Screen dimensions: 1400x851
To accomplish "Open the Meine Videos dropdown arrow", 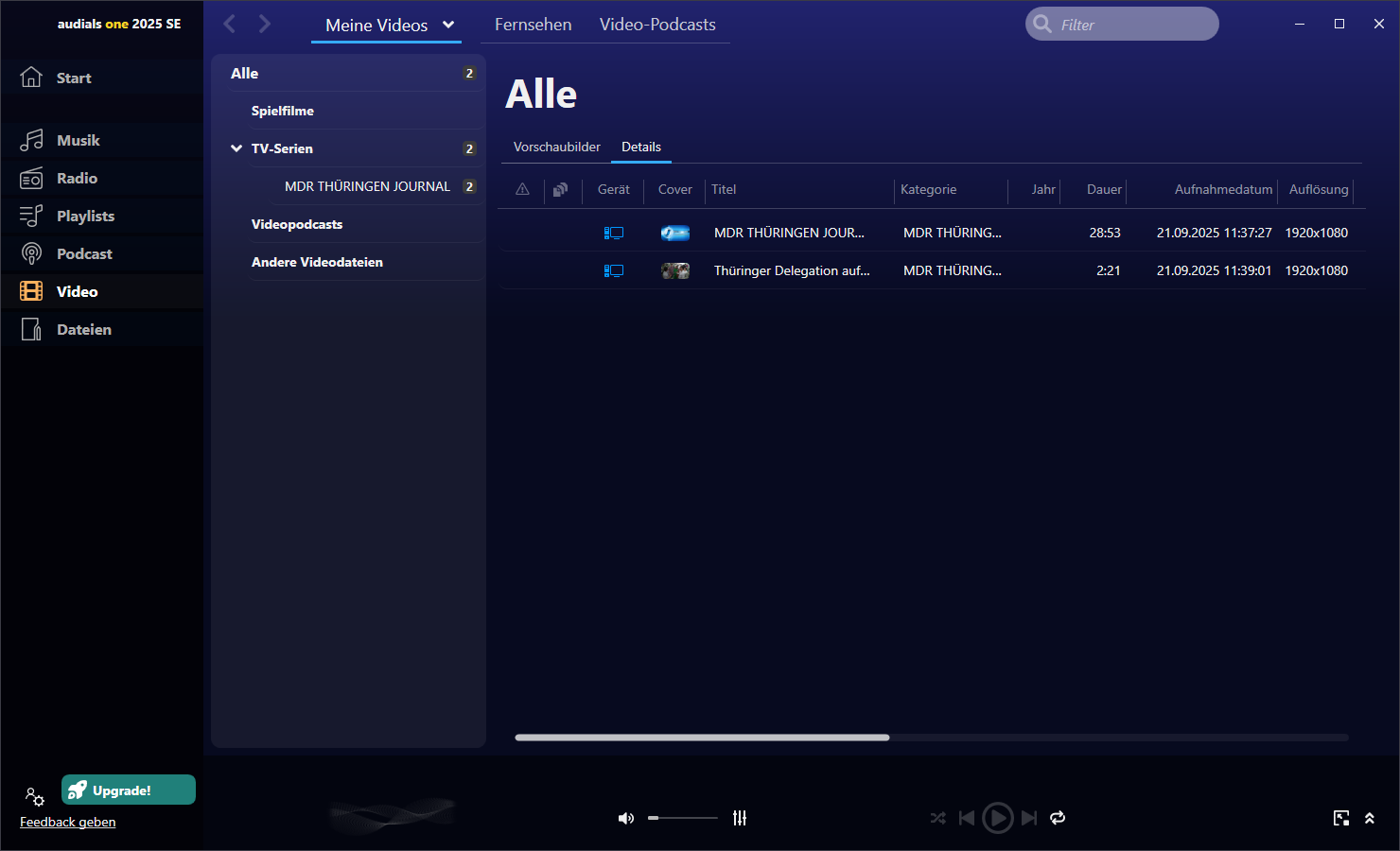I will (x=448, y=25).
